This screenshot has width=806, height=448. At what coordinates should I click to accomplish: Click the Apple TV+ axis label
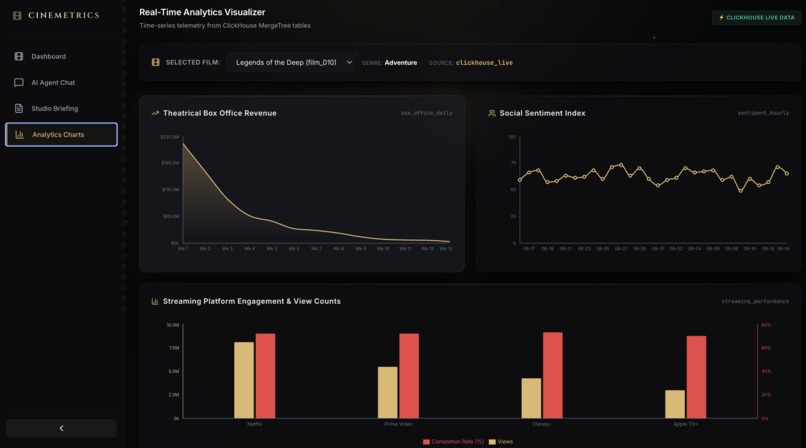pyautogui.click(x=686, y=424)
